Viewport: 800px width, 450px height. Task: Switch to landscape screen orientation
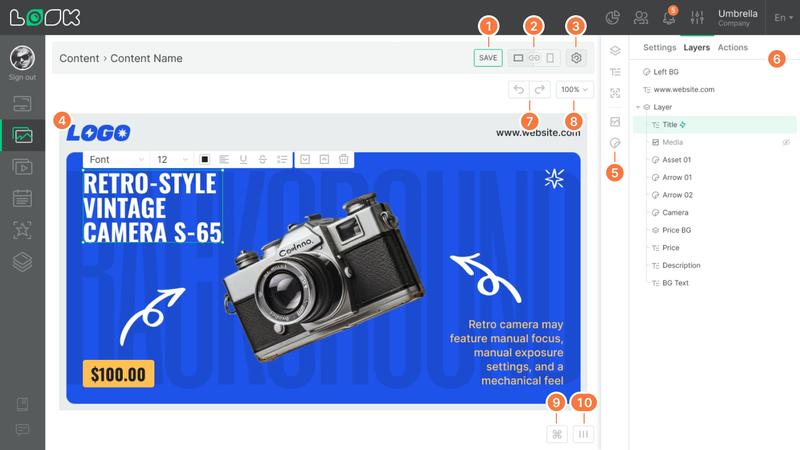(x=518, y=58)
